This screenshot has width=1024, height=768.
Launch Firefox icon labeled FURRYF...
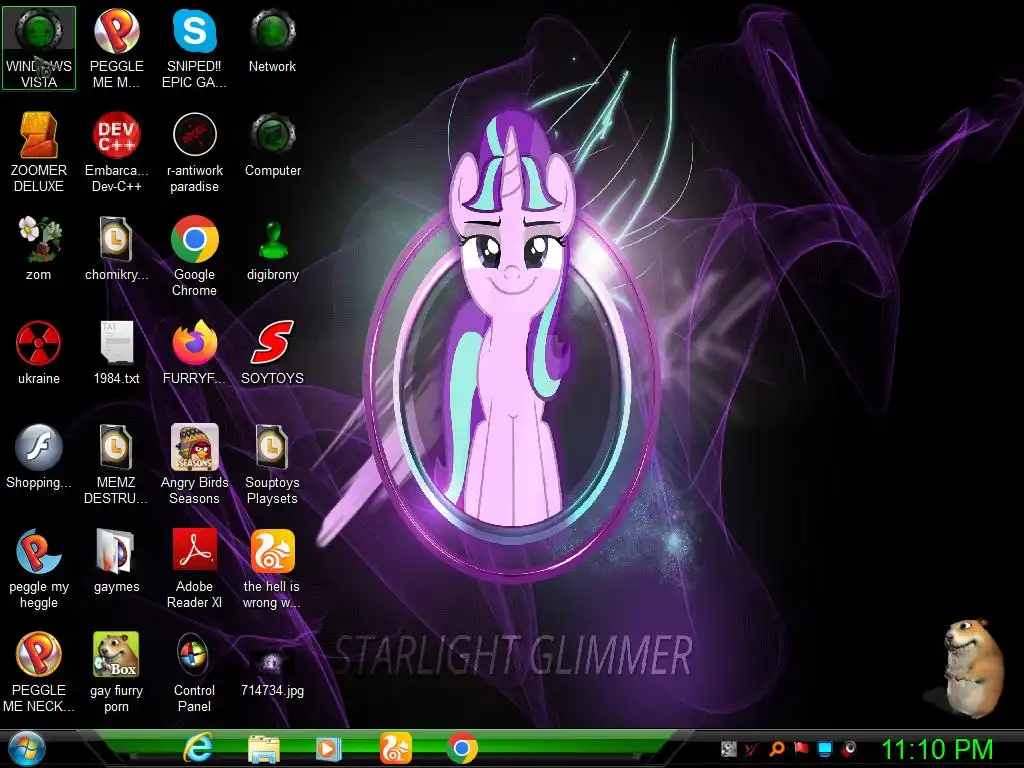pyautogui.click(x=194, y=353)
